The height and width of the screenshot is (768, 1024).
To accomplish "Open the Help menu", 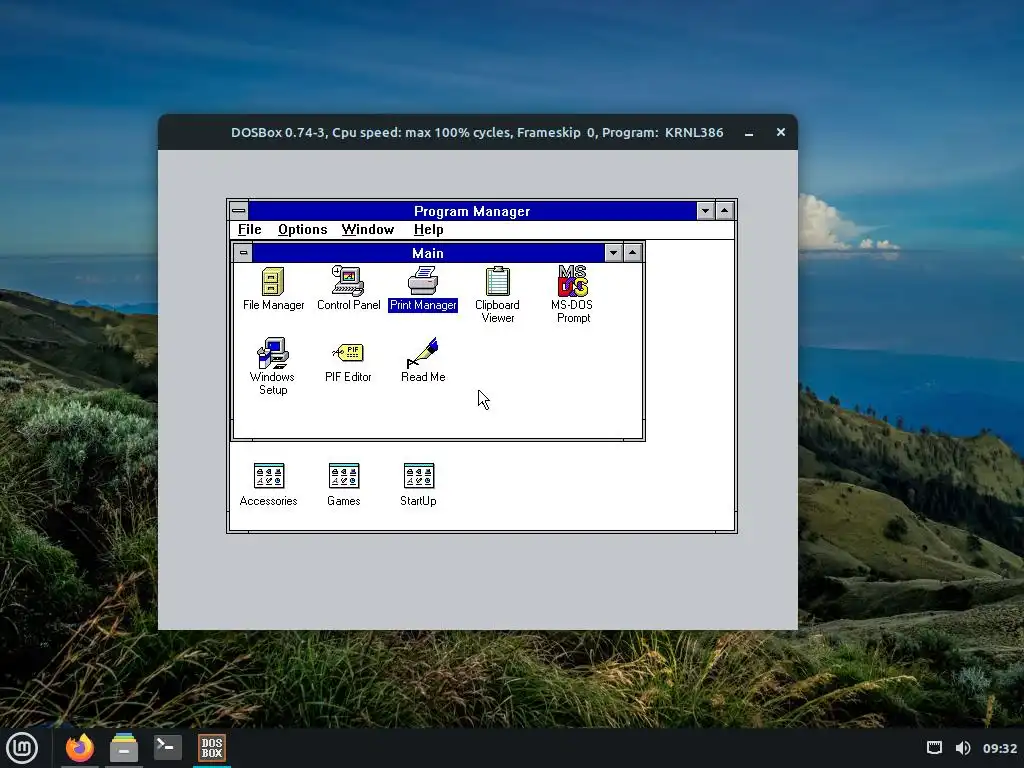I will pyautogui.click(x=428, y=229).
